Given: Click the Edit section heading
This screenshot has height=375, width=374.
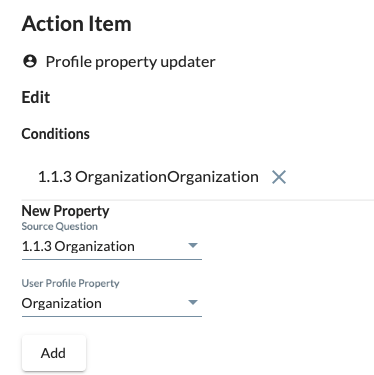Looking at the screenshot, I should coord(36,98).
